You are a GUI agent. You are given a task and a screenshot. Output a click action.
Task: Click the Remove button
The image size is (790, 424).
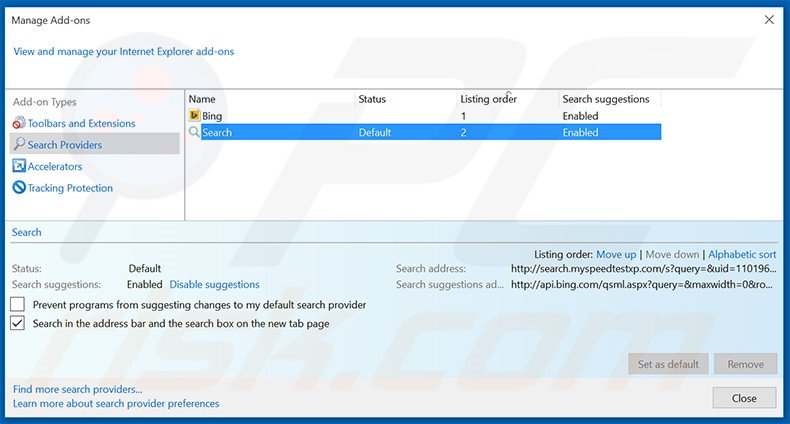[745, 364]
